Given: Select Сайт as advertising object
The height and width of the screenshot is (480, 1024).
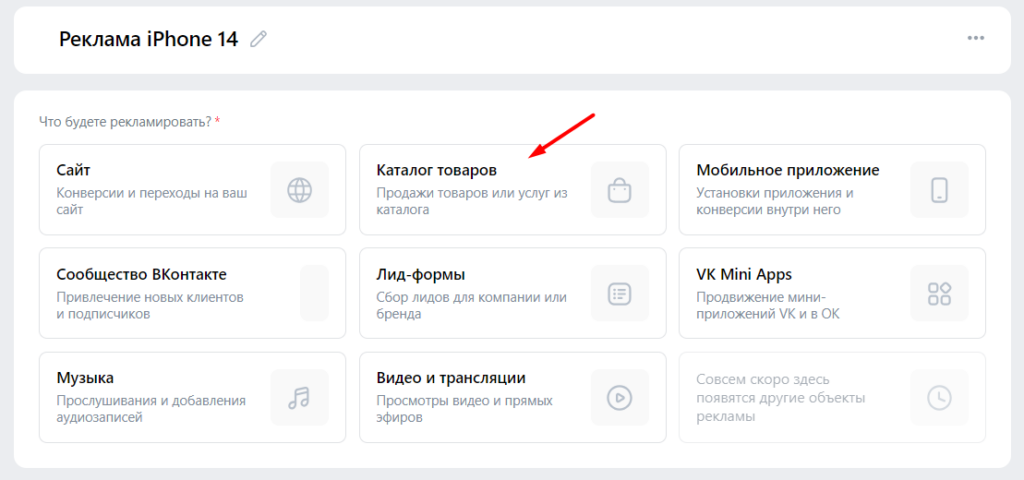Looking at the screenshot, I should tap(192, 189).
